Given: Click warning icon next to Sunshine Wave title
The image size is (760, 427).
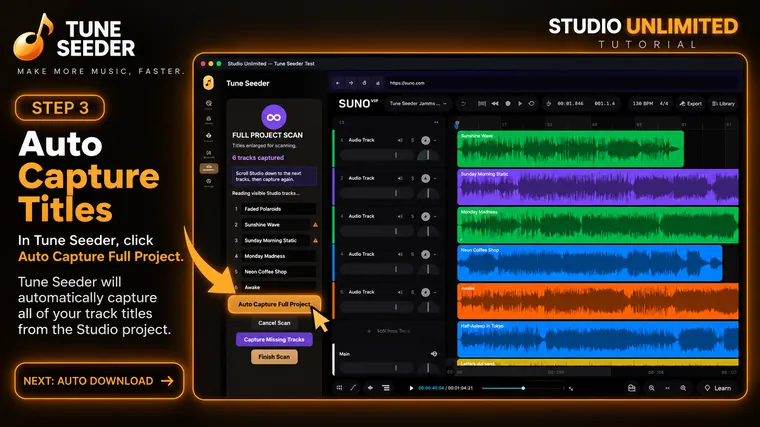Looking at the screenshot, I should click(x=316, y=225).
